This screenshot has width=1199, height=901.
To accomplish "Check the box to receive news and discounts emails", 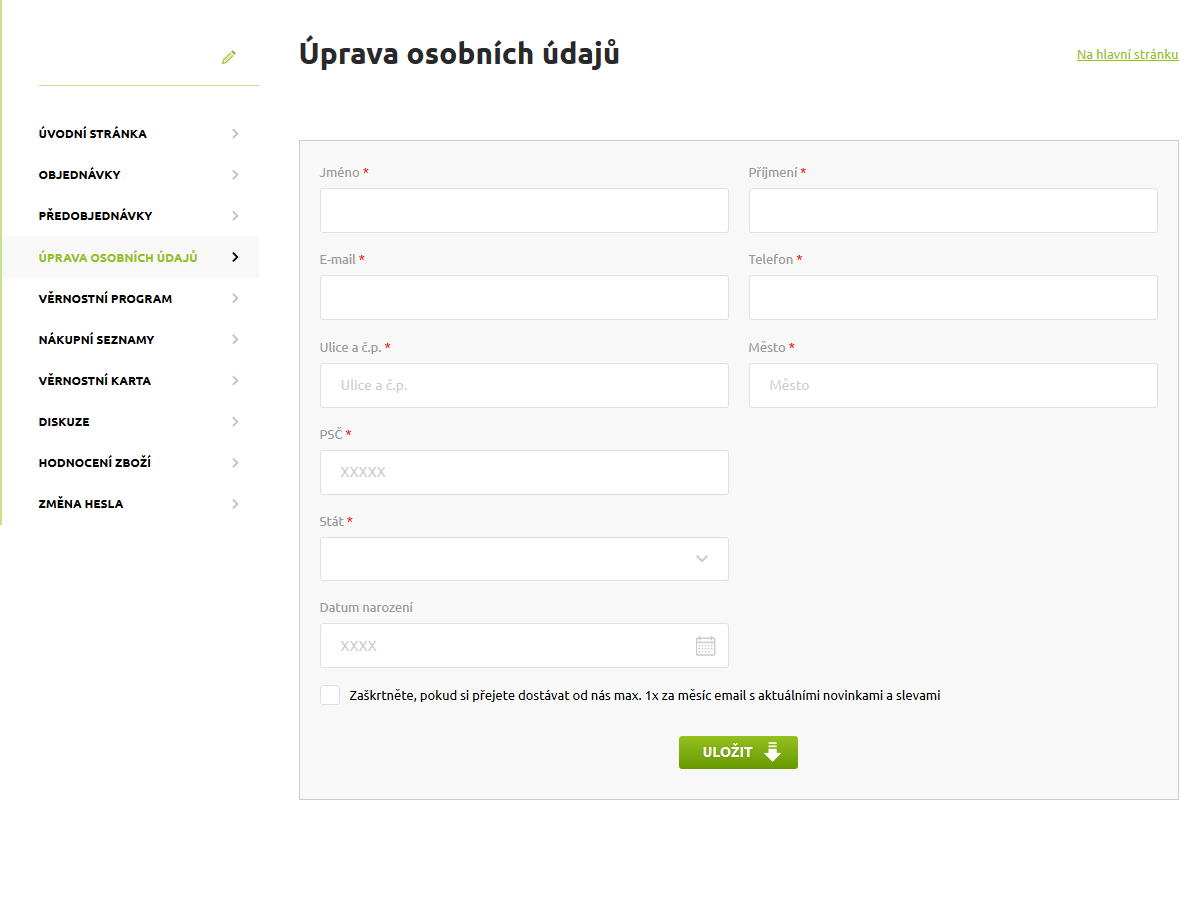I will [329, 694].
